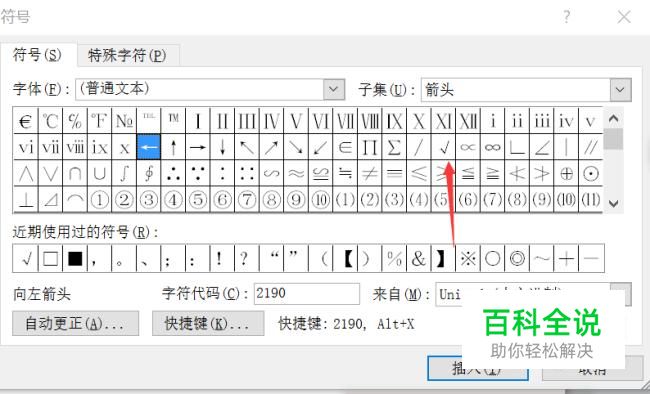
Task: Select the north-west diagonal arrow symbol
Action: pos(247,147)
